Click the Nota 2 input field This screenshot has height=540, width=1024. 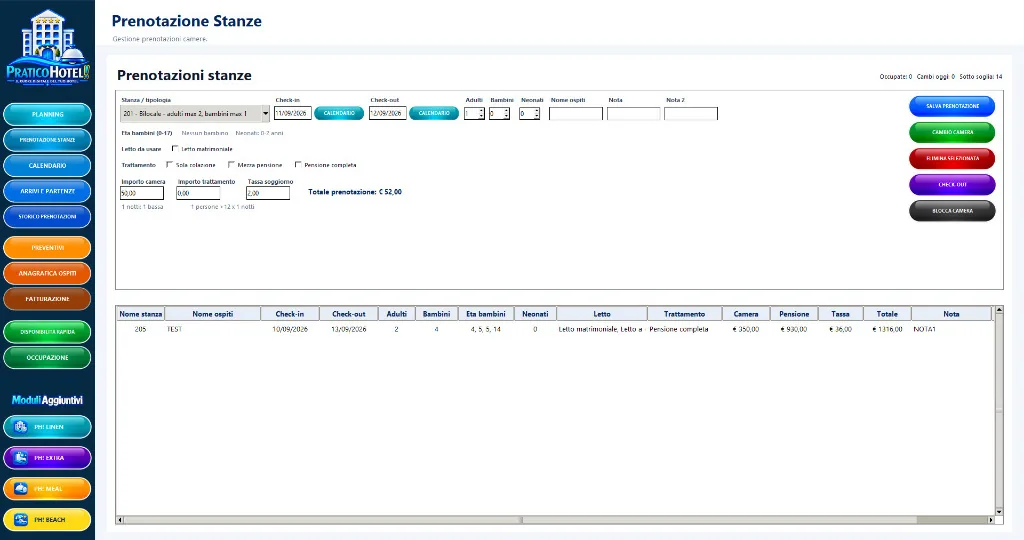click(691, 114)
